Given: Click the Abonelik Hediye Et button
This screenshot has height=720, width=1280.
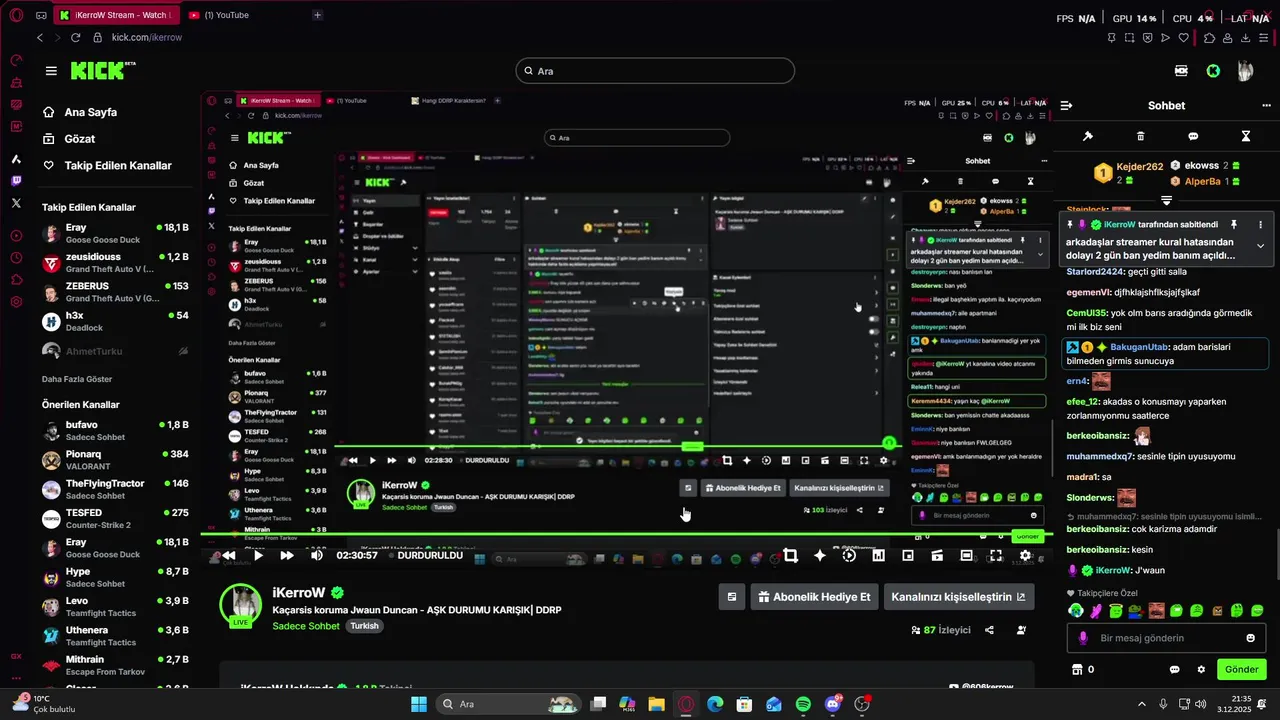Looking at the screenshot, I should click(x=814, y=597).
